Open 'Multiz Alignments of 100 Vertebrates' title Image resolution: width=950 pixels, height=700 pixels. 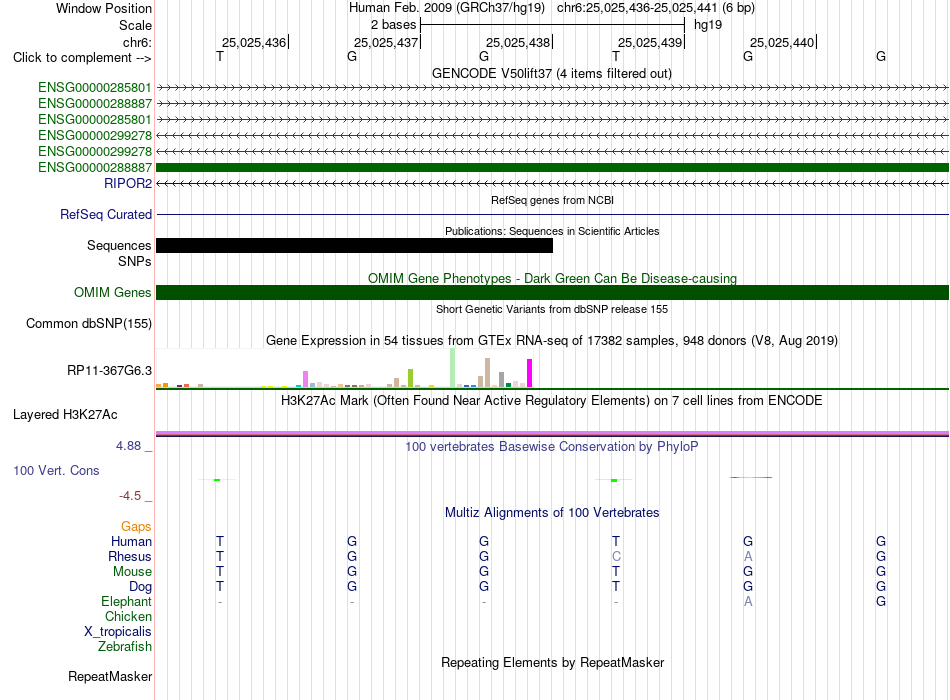click(x=552, y=513)
